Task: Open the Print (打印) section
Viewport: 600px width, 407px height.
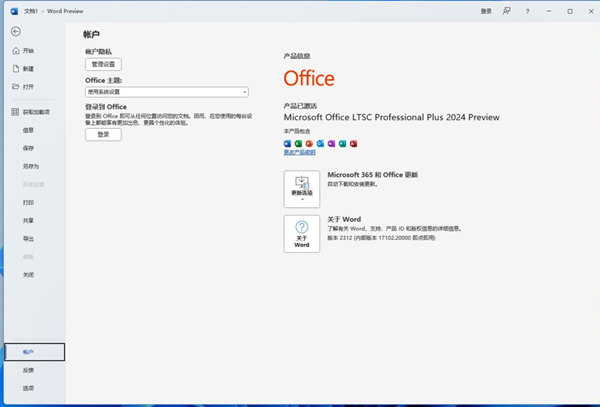Action: [28, 203]
